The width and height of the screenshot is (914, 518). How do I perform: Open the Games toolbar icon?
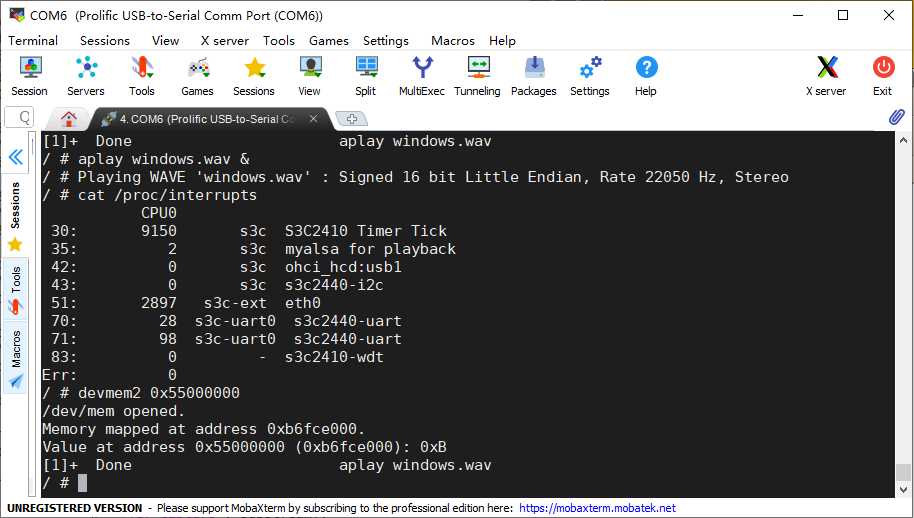click(198, 75)
